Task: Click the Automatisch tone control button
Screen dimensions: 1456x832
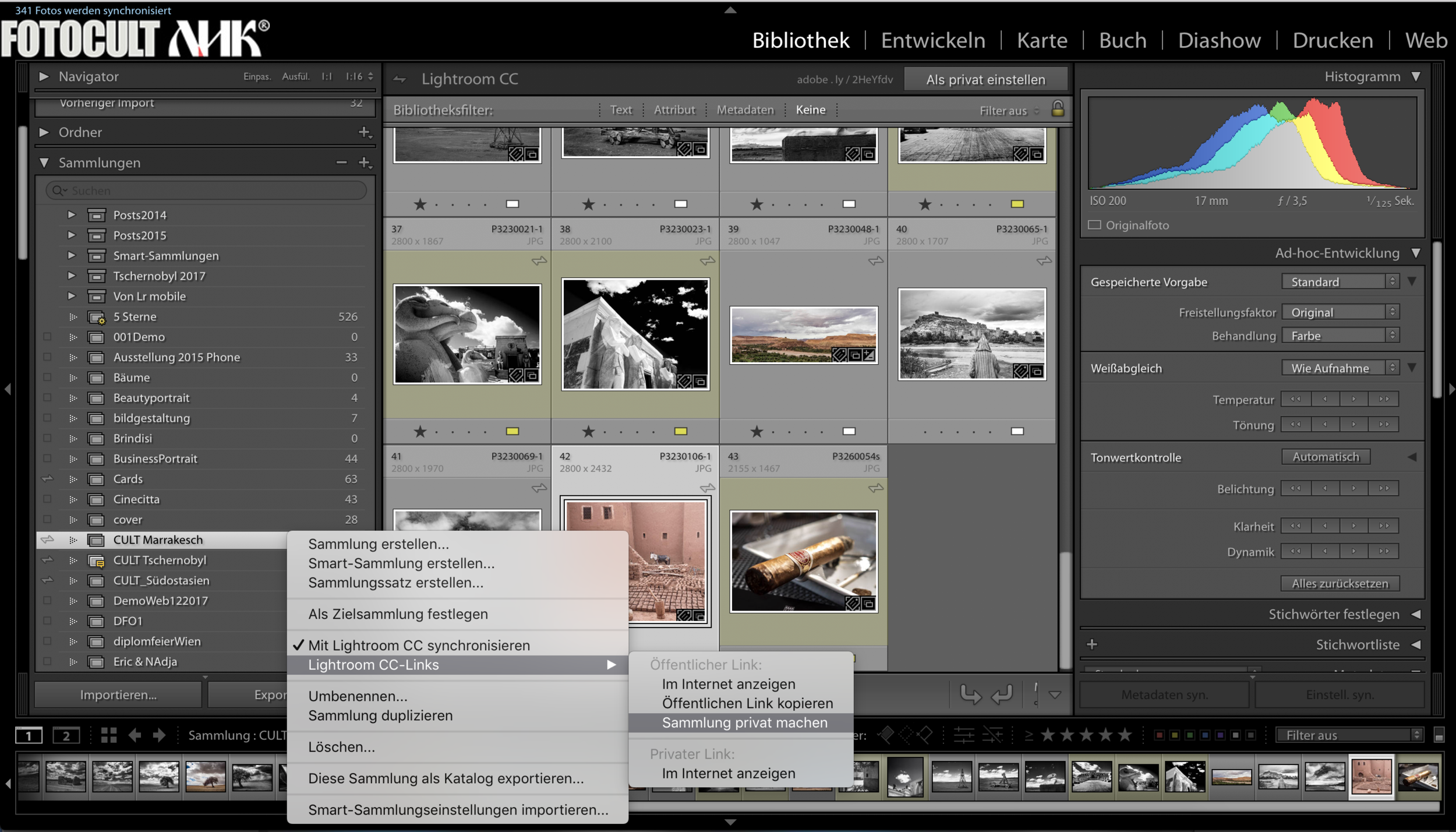Action: point(1326,457)
